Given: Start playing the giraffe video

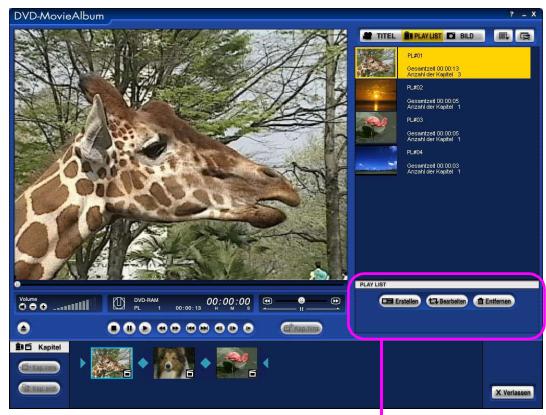Looking at the screenshot, I should 145,328.
